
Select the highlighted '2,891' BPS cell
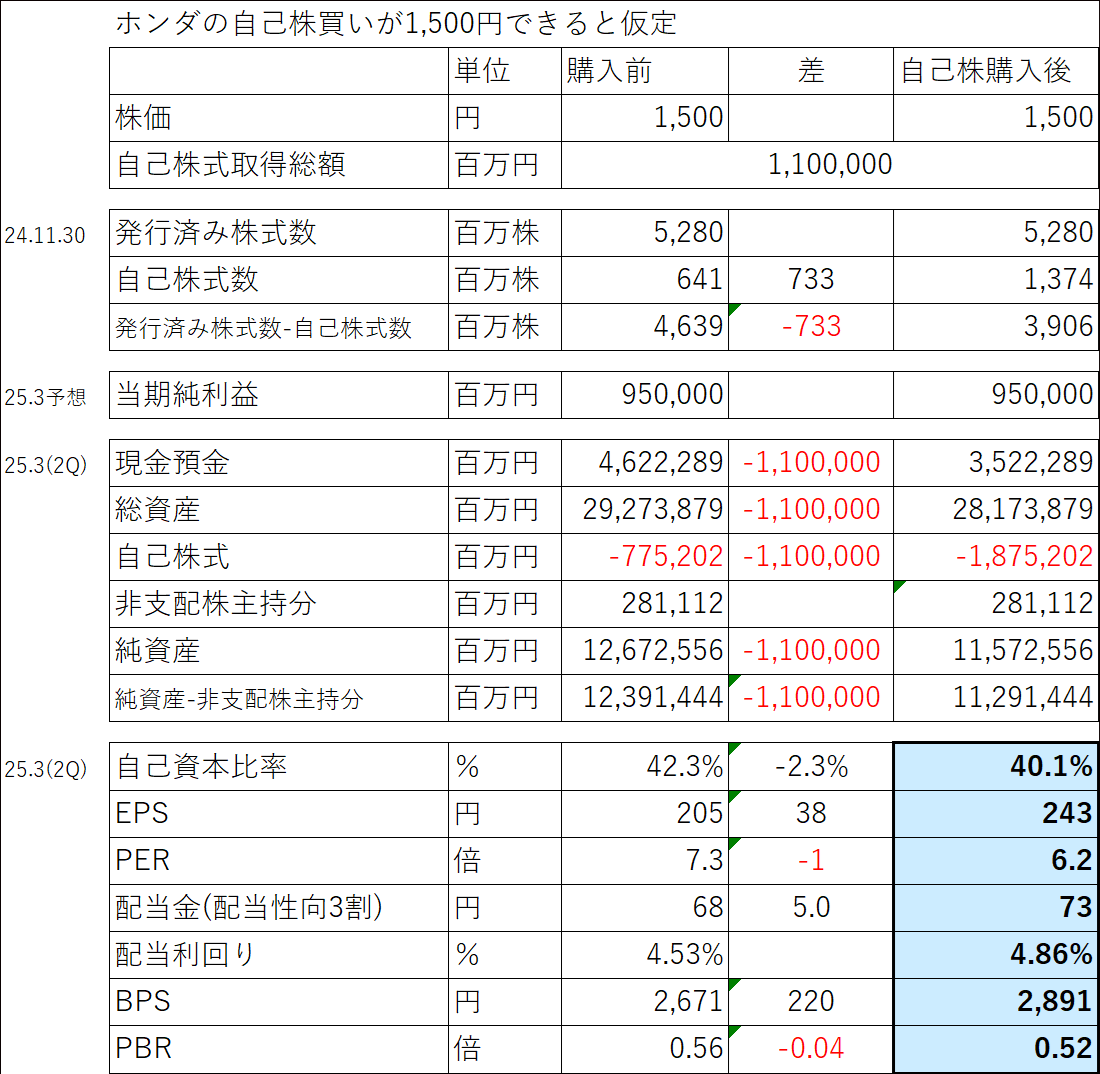995,1001
